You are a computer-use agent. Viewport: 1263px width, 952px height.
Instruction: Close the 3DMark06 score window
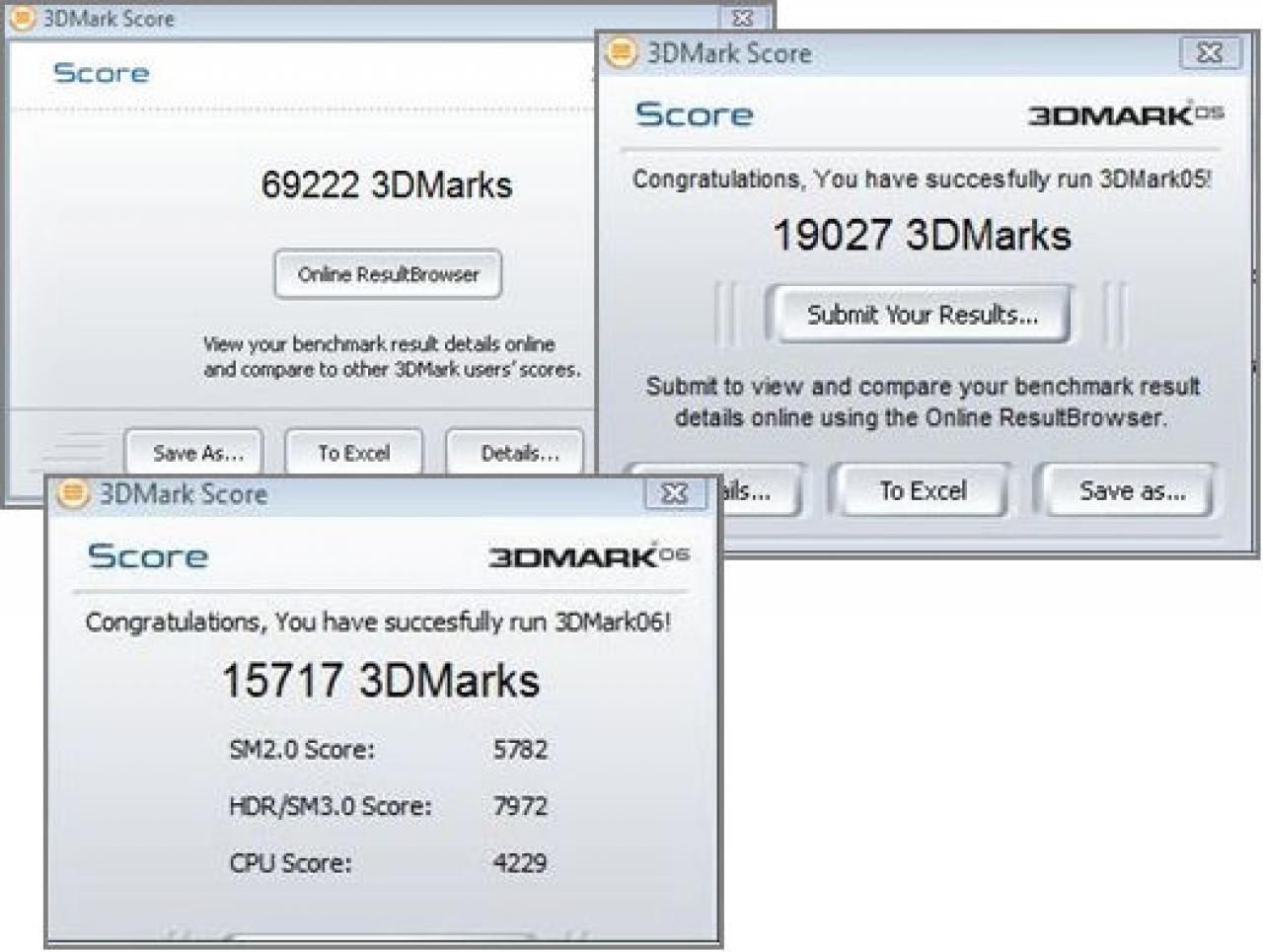[x=674, y=493]
